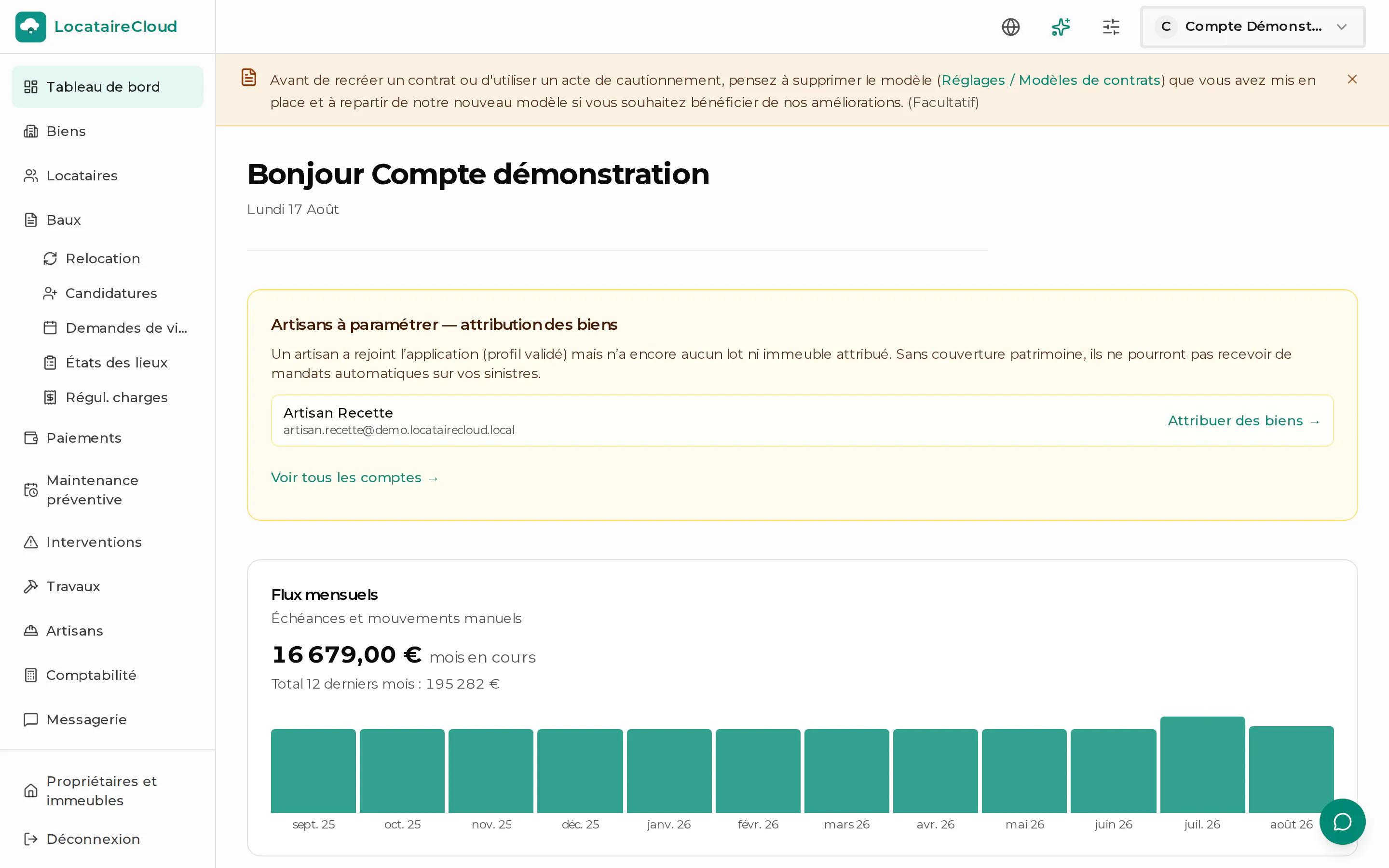
Task: Go to Biens in the sidebar
Action: point(108,131)
